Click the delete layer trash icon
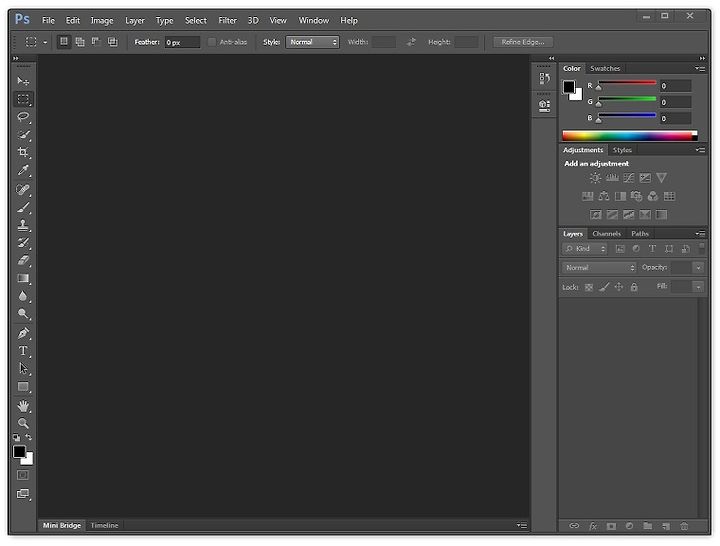The height and width of the screenshot is (546, 720). [684, 526]
